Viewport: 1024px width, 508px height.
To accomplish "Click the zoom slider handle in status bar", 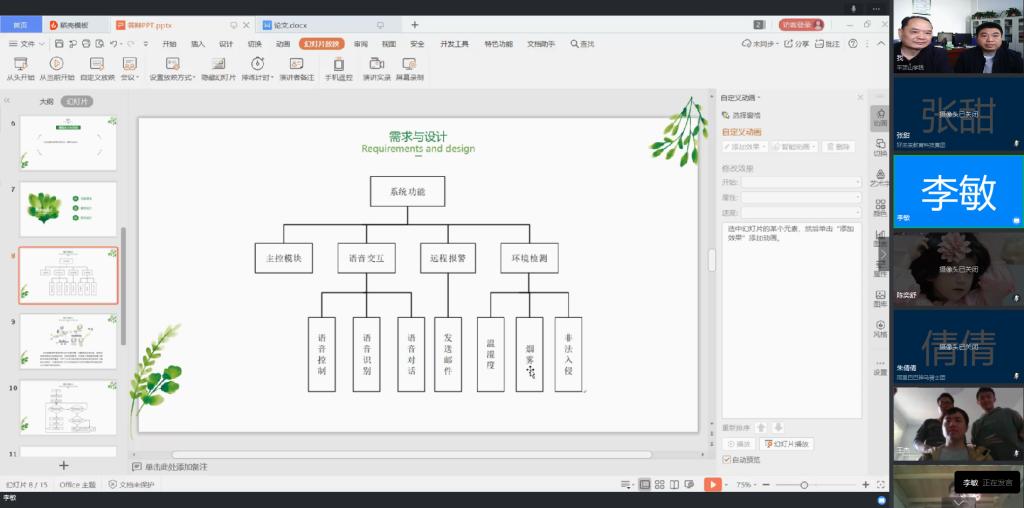I will tap(804, 484).
